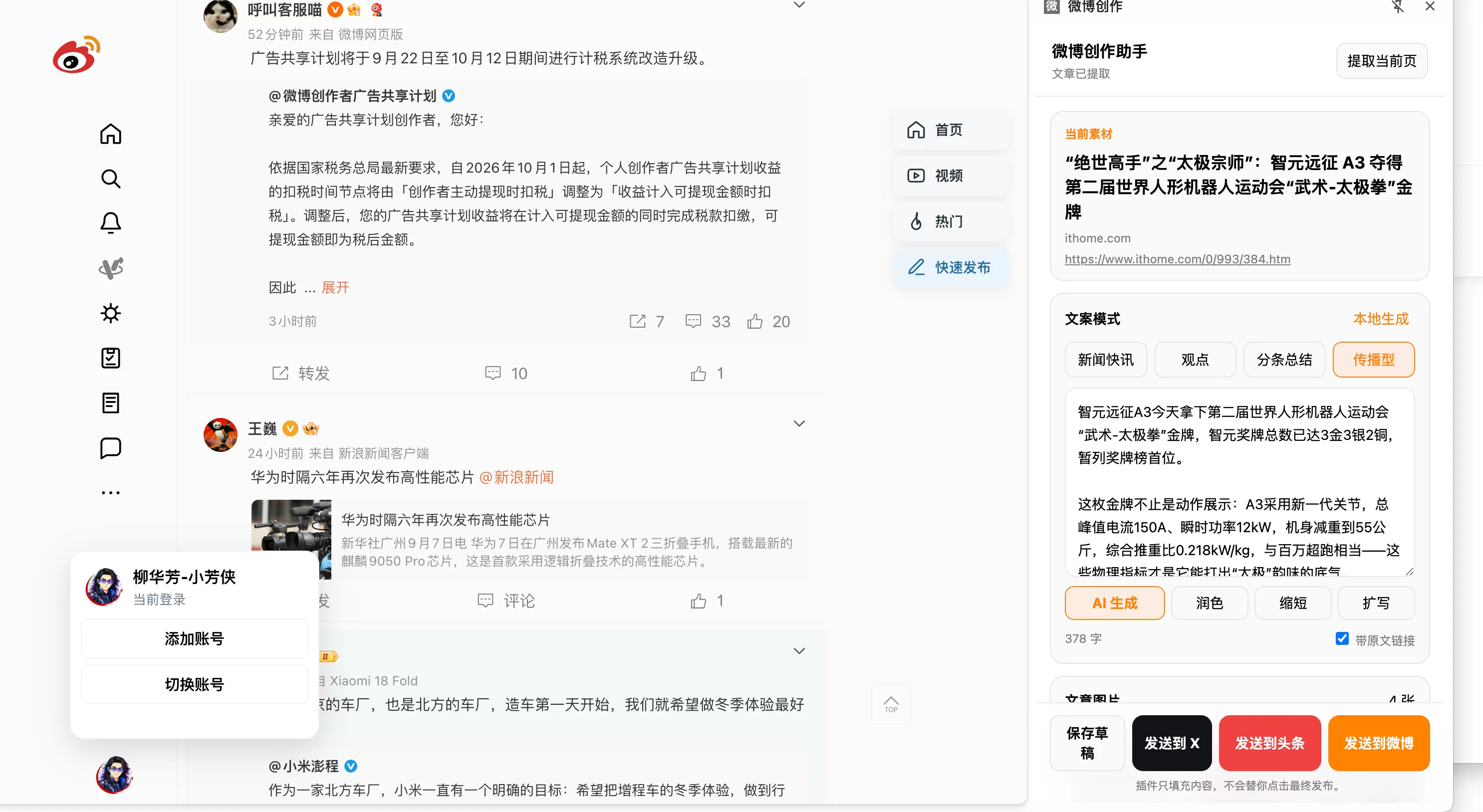This screenshot has width=1483, height=812.
Task: Click the user avatar at sidebar bottom
Action: [114, 775]
